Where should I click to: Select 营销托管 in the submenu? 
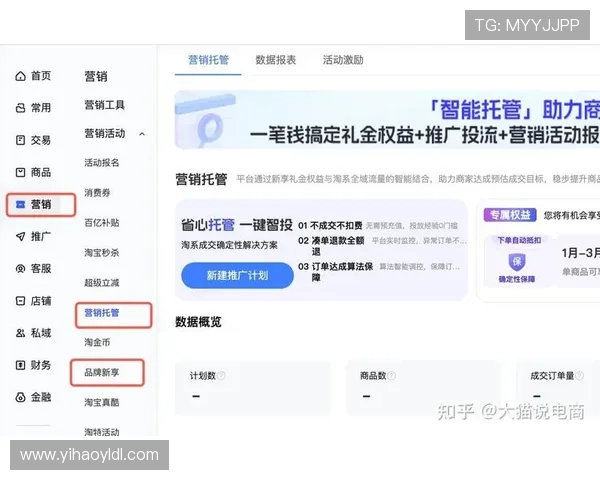click(x=102, y=313)
